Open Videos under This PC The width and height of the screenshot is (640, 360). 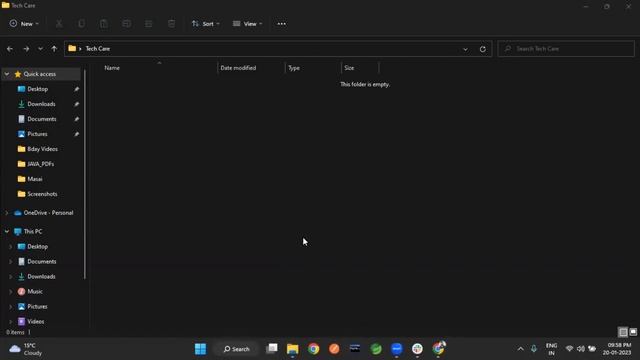click(x=36, y=322)
